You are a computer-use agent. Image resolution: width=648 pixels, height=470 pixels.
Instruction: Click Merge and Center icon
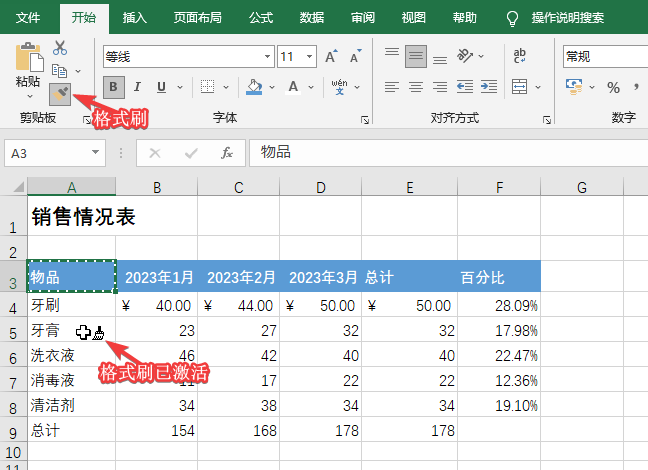(519, 87)
